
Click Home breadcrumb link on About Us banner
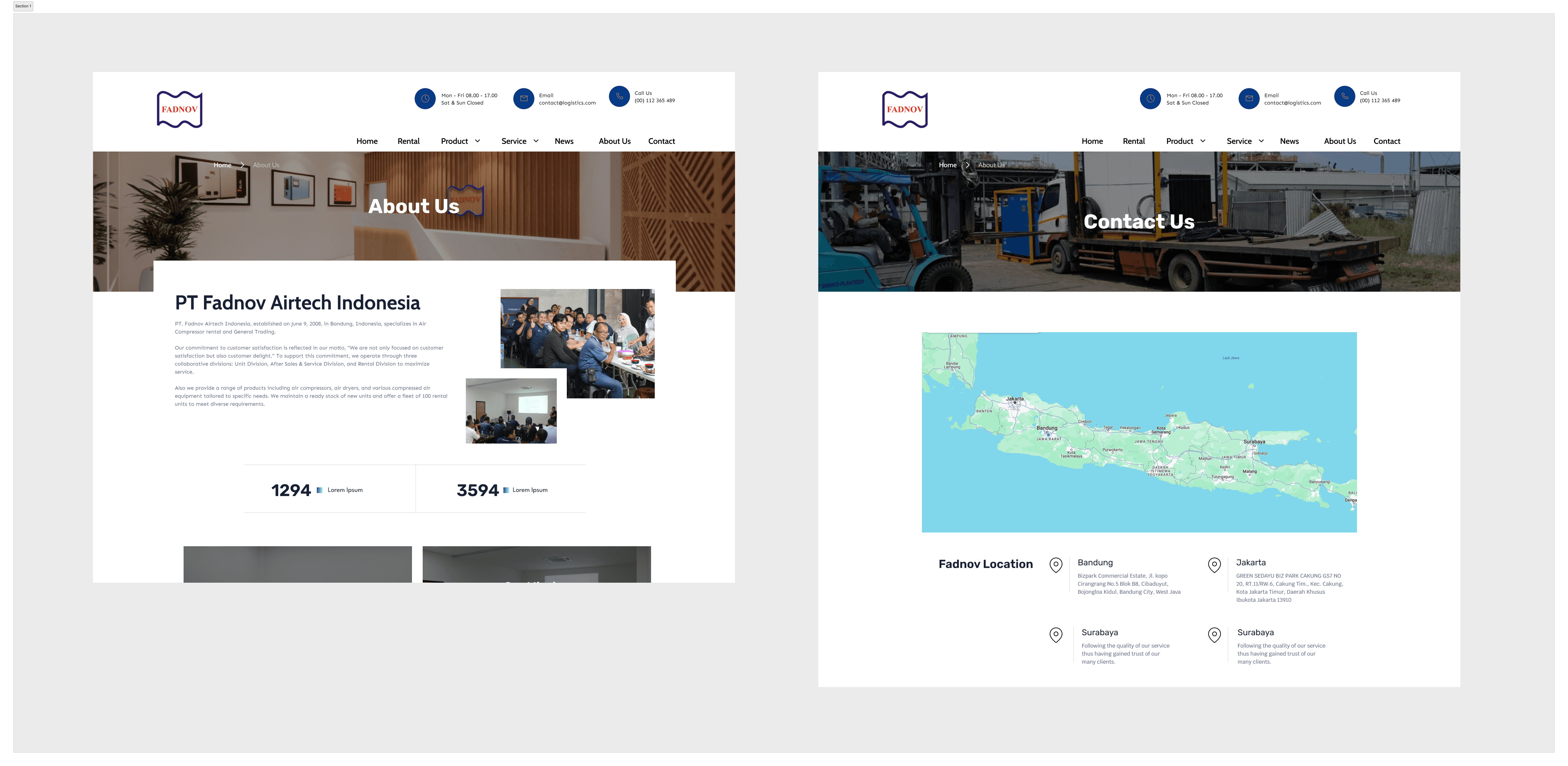[222, 165]
